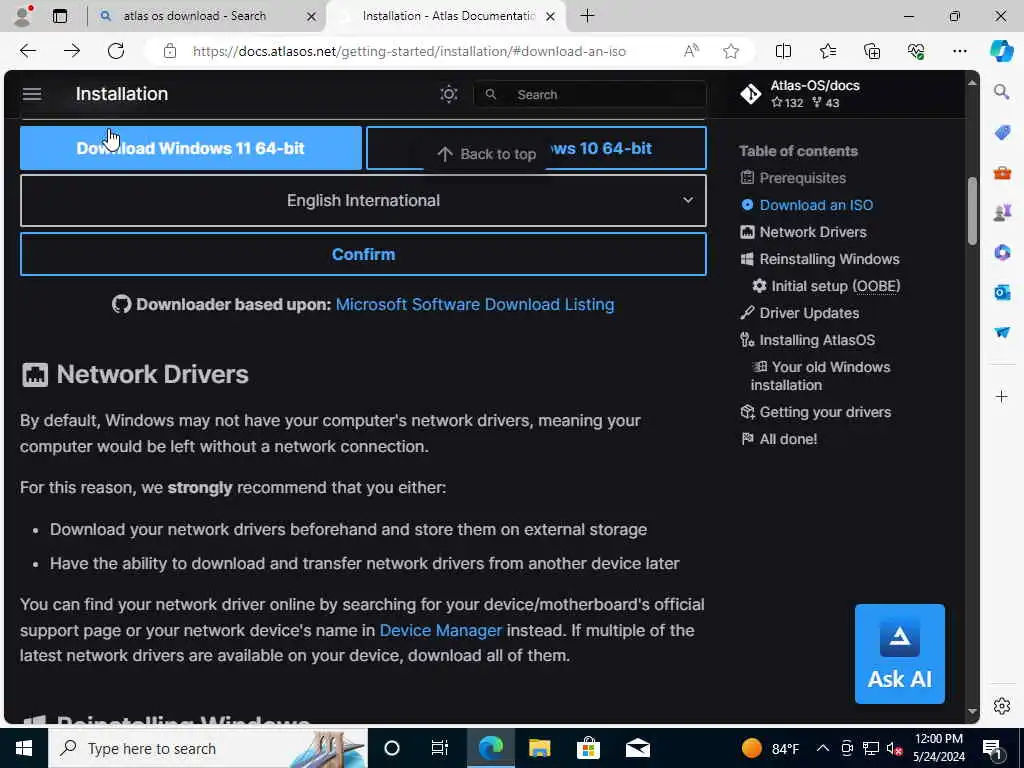The image size is (1024, 768).
Task: Open the hamburger navigation menu
Action: coord(32,94)
